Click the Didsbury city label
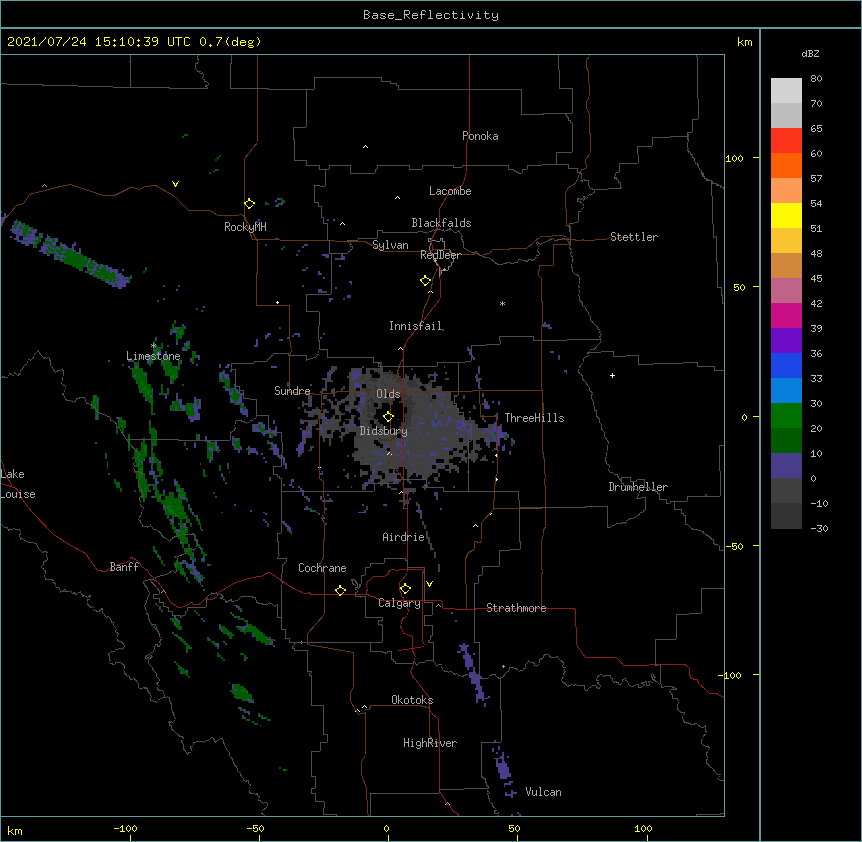This screenshot has width=862, height=842. tap(384, 431)
